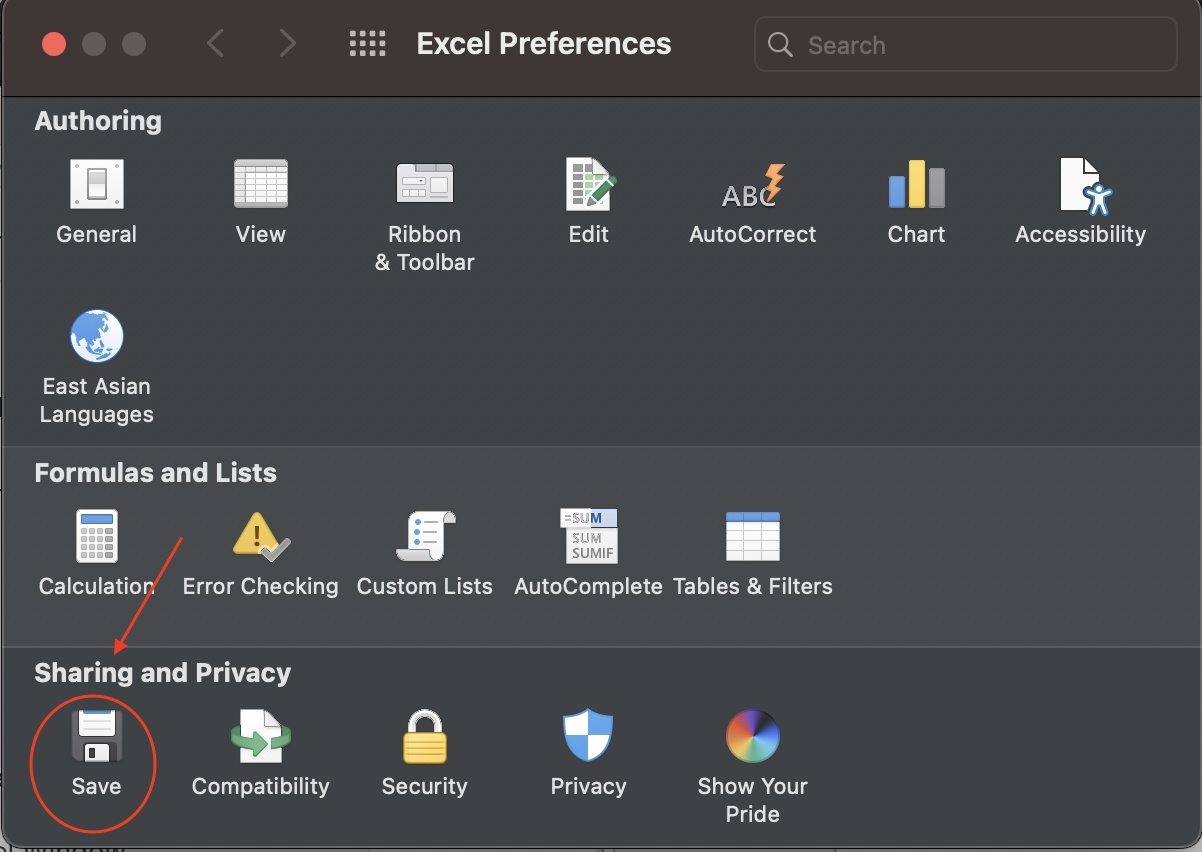Open the View preferences icon
The width and height of the screenshot is (1202, 852).
(x=261, y=186)
